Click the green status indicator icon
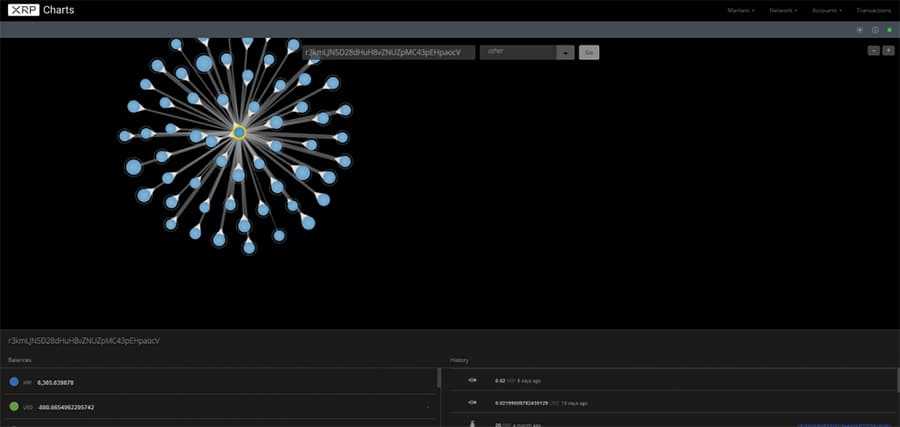Image resolution: width=900 pixels, height=427 pixels. point(889,30)
